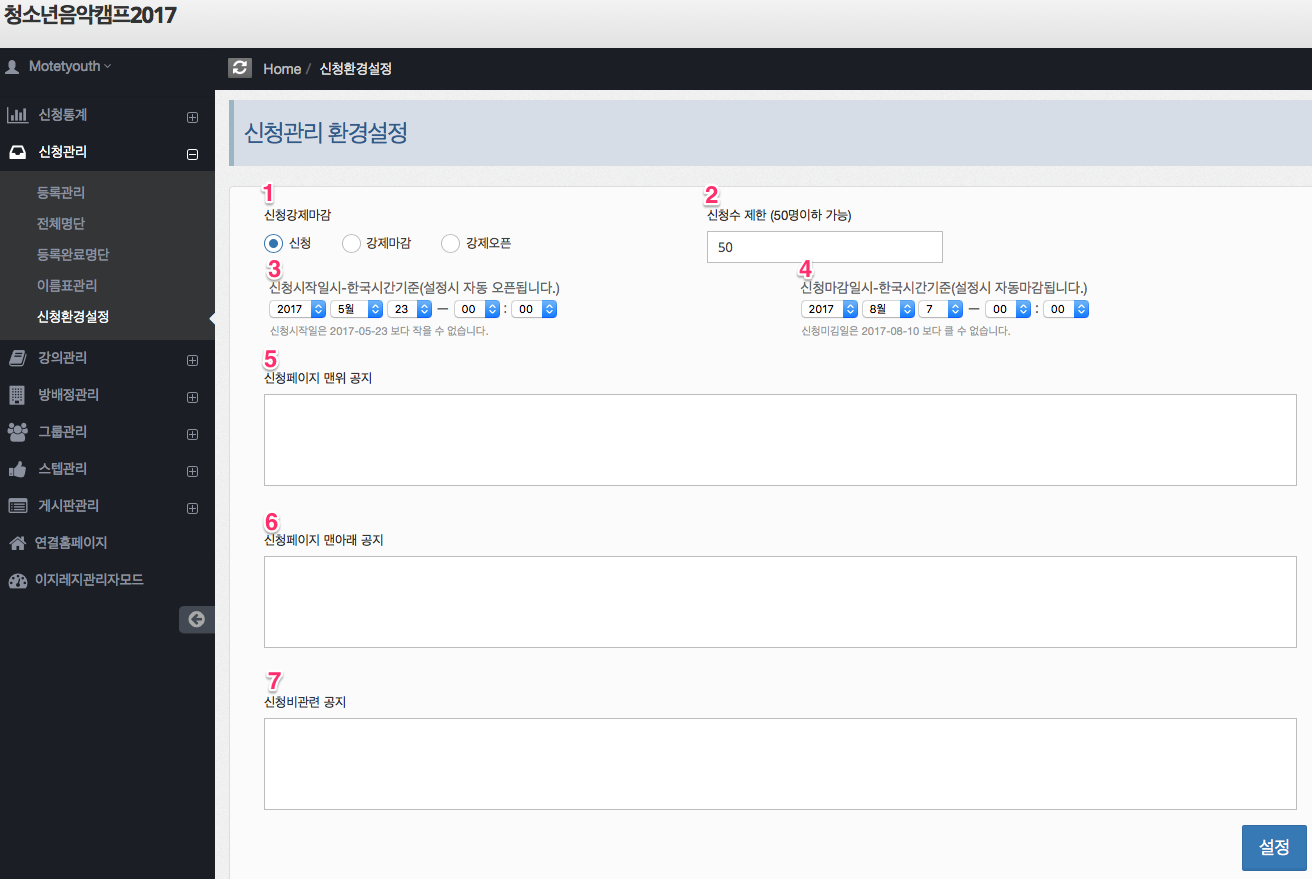Screen dimensions: 1312x879
Task: Open the end date day 7 dropdown
Action: (x=941, y=309)
